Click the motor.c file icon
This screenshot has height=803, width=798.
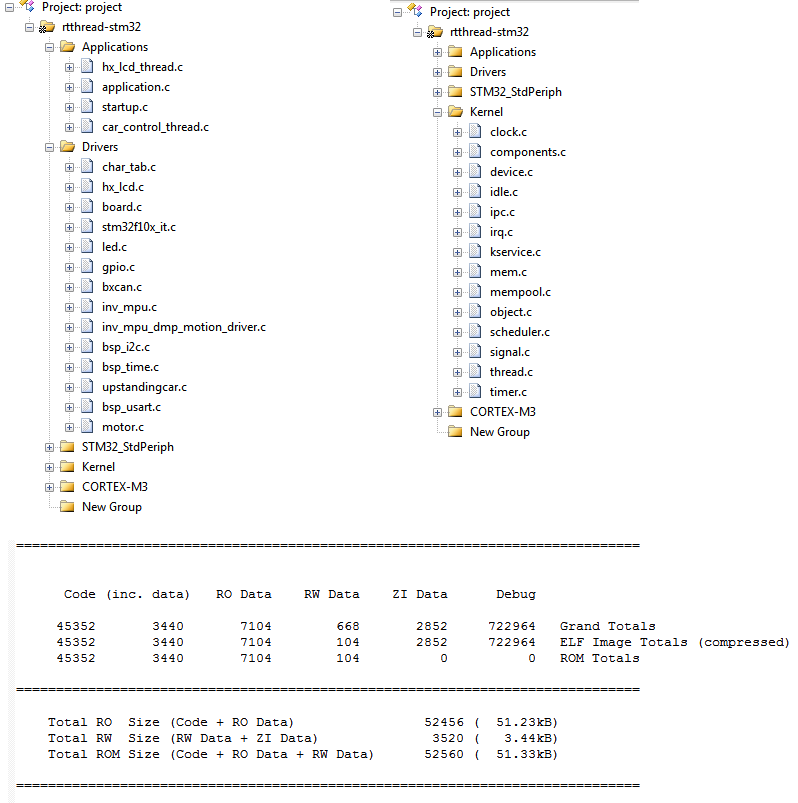click(88, 426)
